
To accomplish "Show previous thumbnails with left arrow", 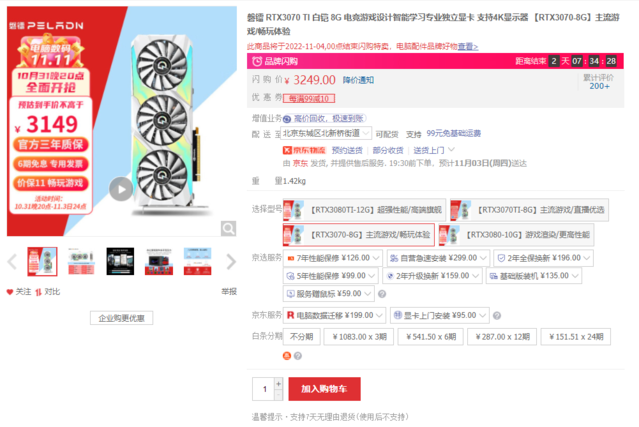I will click(x=12, y=262).
